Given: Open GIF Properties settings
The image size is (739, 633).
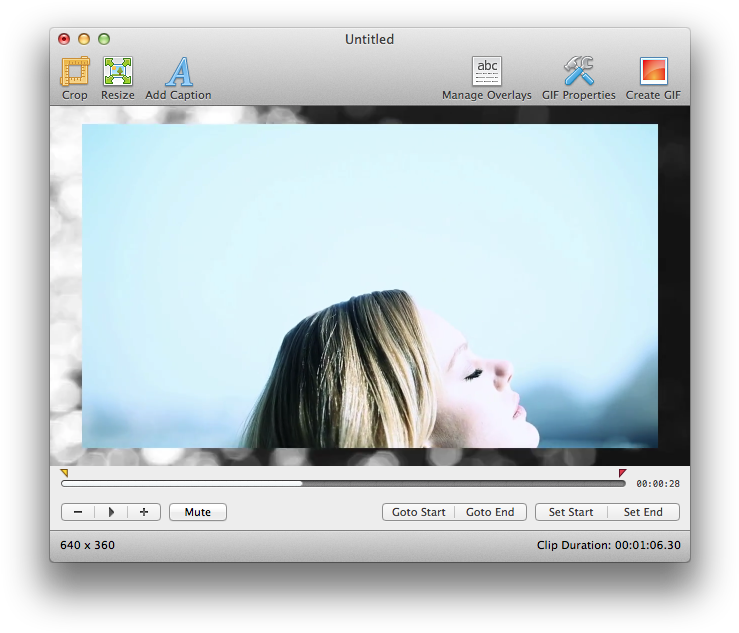Looking at the screenshot, I should pos(578,72).
